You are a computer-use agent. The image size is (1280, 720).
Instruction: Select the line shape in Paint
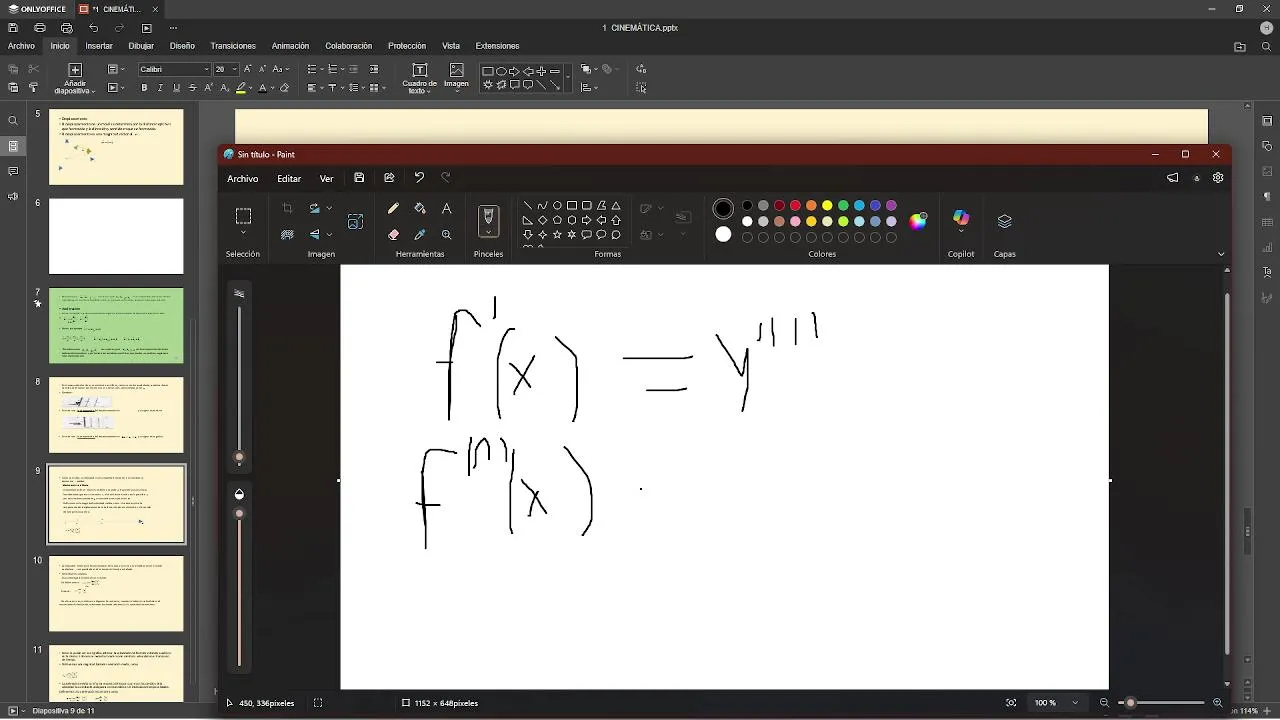coord(528,206)
